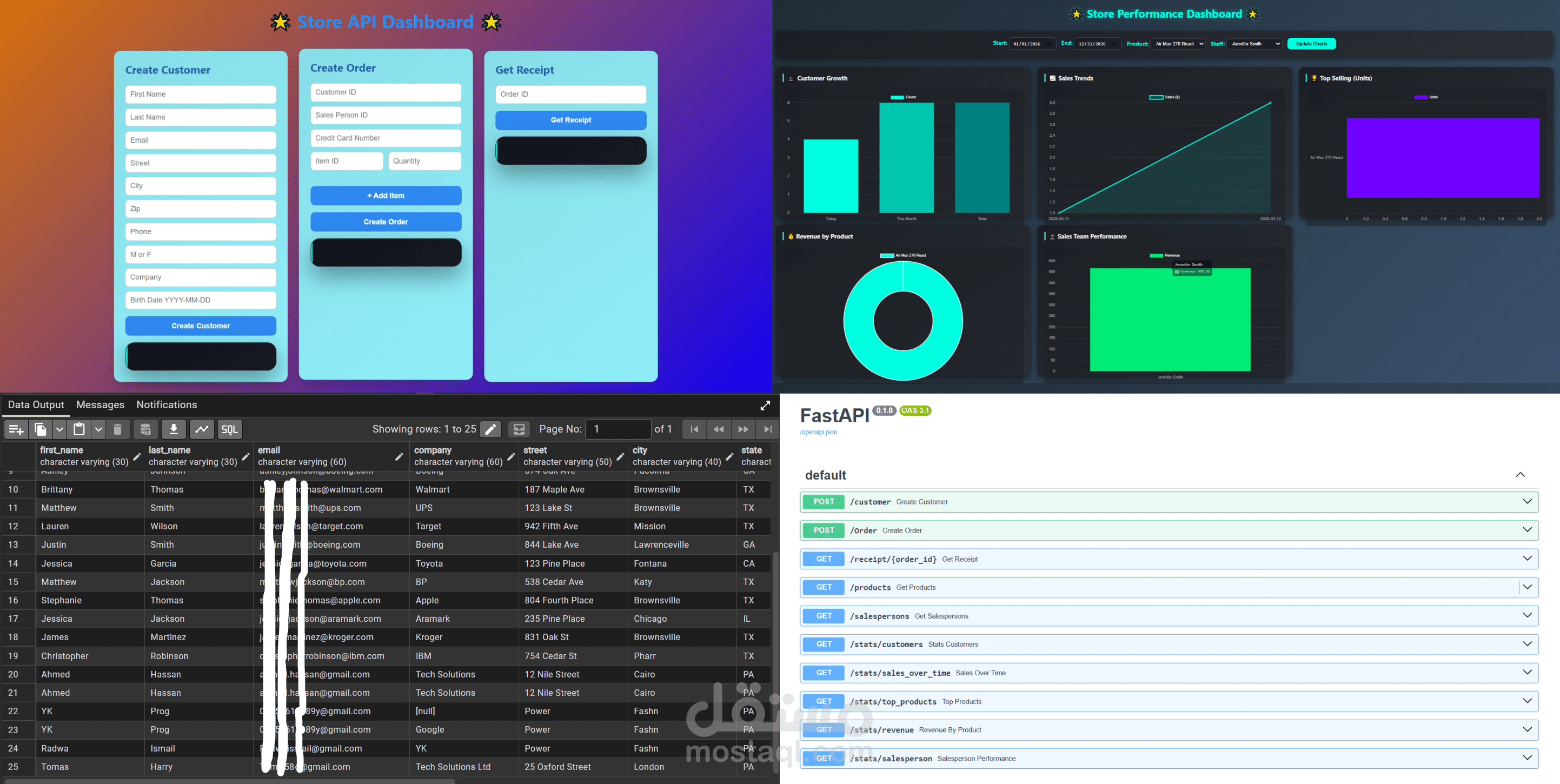Click the Order ID input field
The height and width of the screenshot is (784, 1560).
(x=570, y=94)
